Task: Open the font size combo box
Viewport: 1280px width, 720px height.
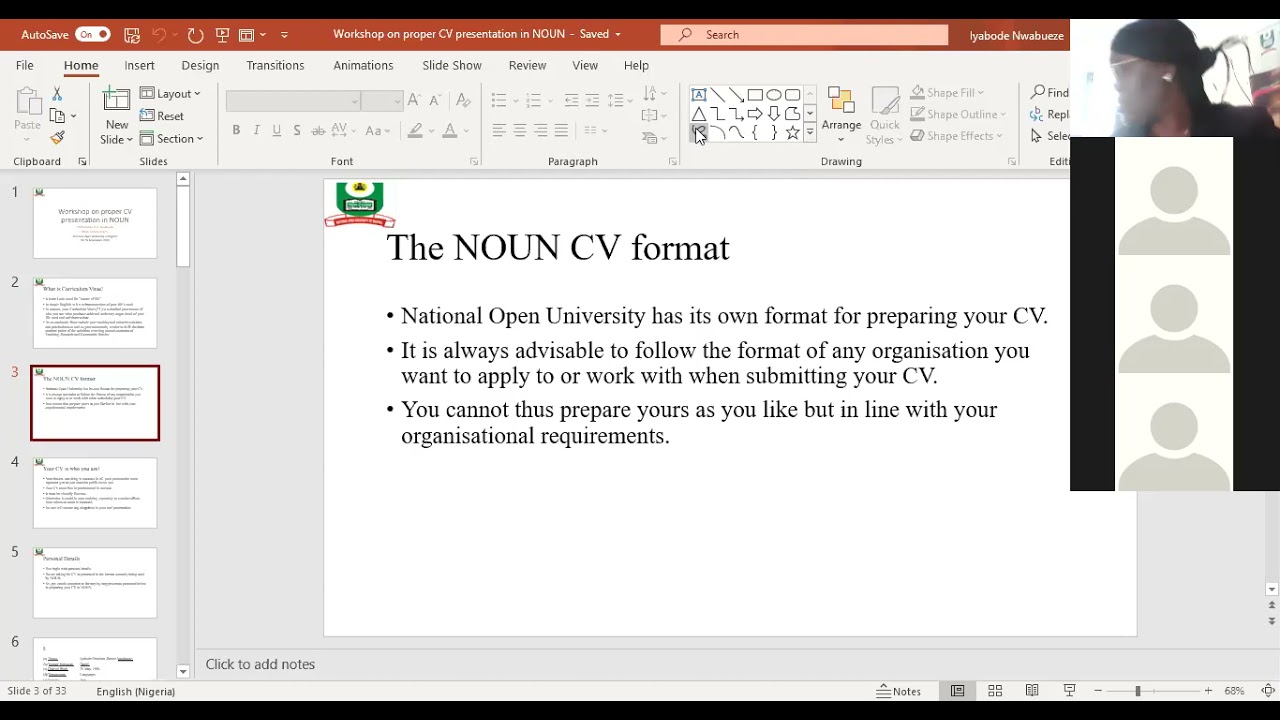Action: coord(381,101)
